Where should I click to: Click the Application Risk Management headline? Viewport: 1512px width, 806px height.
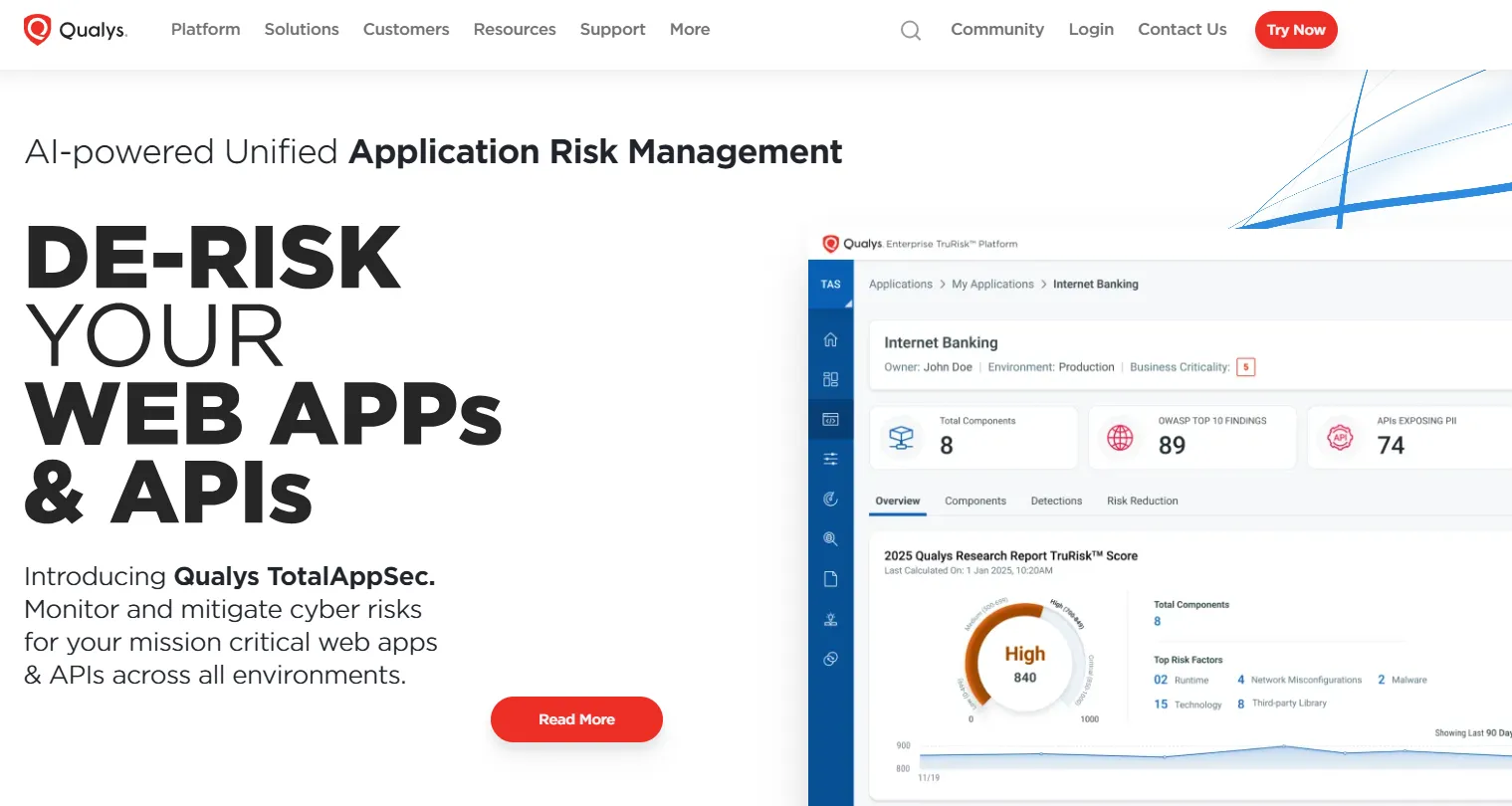tap(595, 152)
